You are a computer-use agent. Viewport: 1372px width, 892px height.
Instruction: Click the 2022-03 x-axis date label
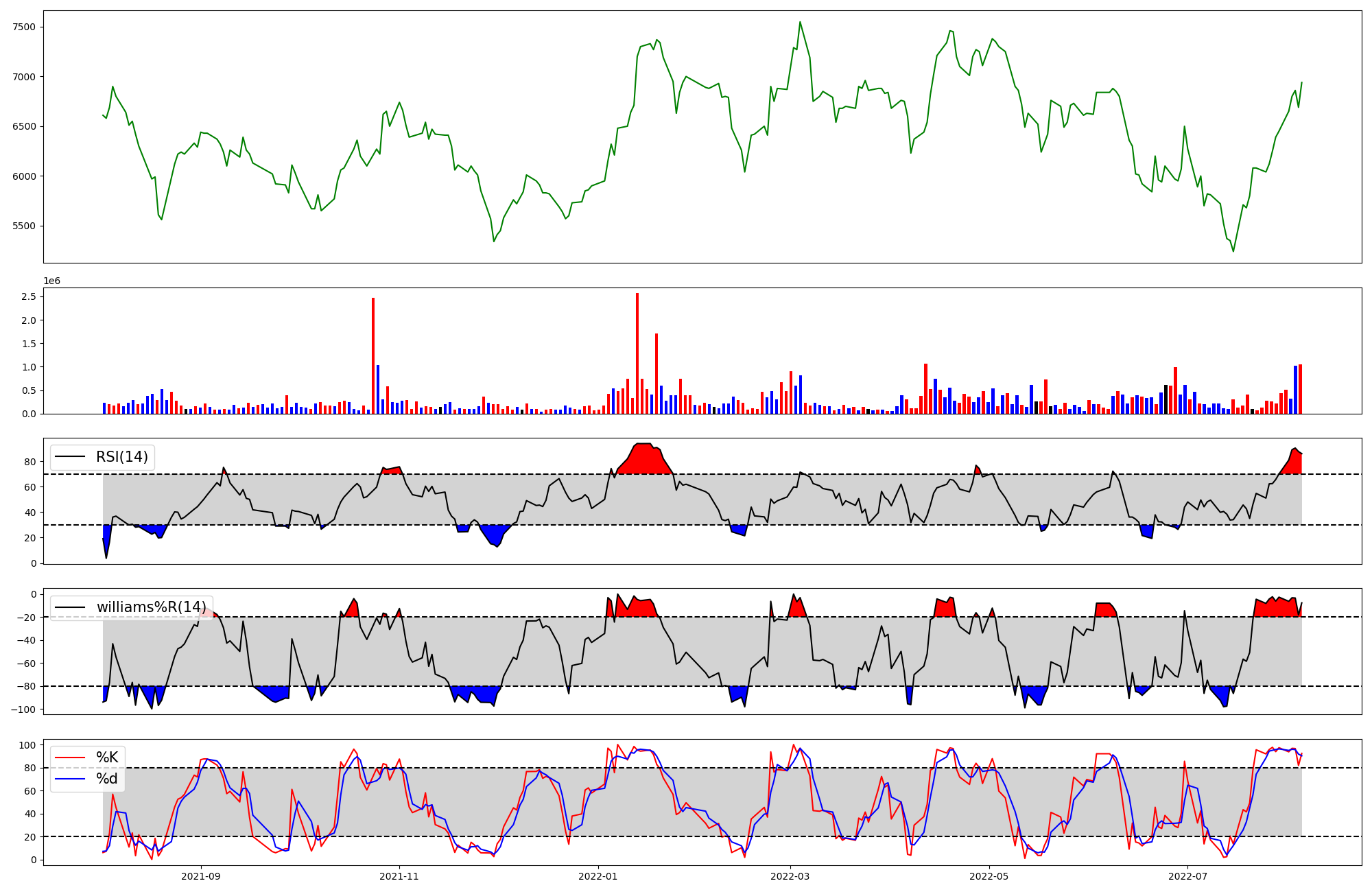pyautogui.click(x=790, y=876)
